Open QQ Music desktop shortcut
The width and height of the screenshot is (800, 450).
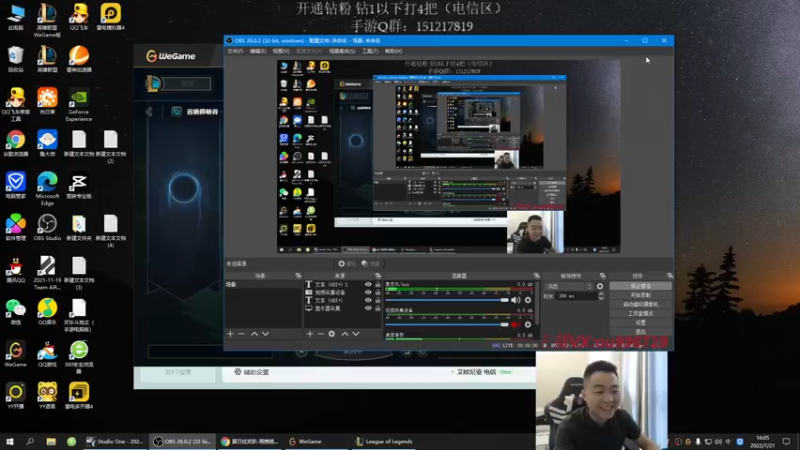pos(47,312)
